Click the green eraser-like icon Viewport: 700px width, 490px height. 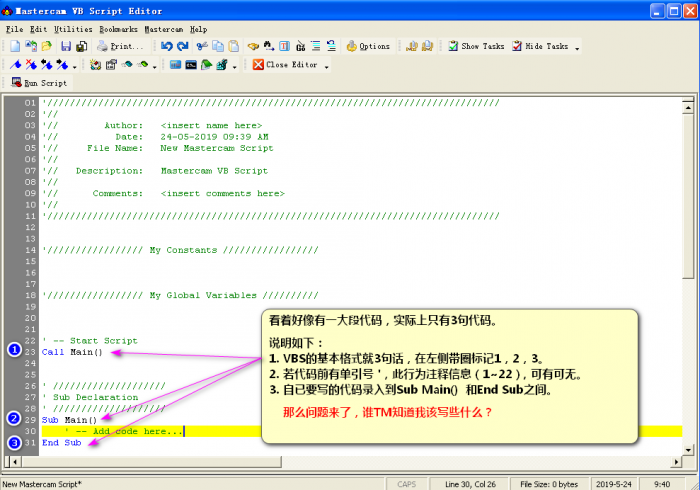[142, 65]
